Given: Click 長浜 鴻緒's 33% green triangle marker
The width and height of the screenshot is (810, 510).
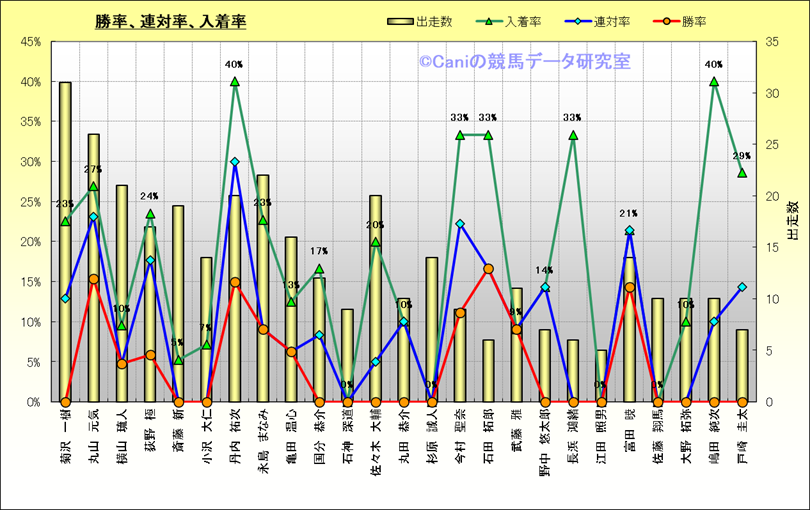Looking at the screenshot, I should coord(573,135).
